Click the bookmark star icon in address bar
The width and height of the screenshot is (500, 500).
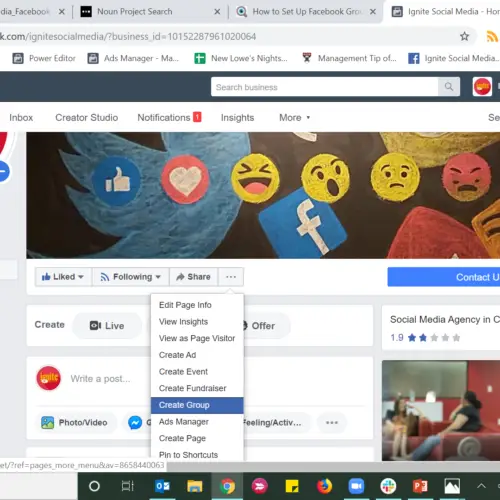pyautogui.click(x=464, y=36)
